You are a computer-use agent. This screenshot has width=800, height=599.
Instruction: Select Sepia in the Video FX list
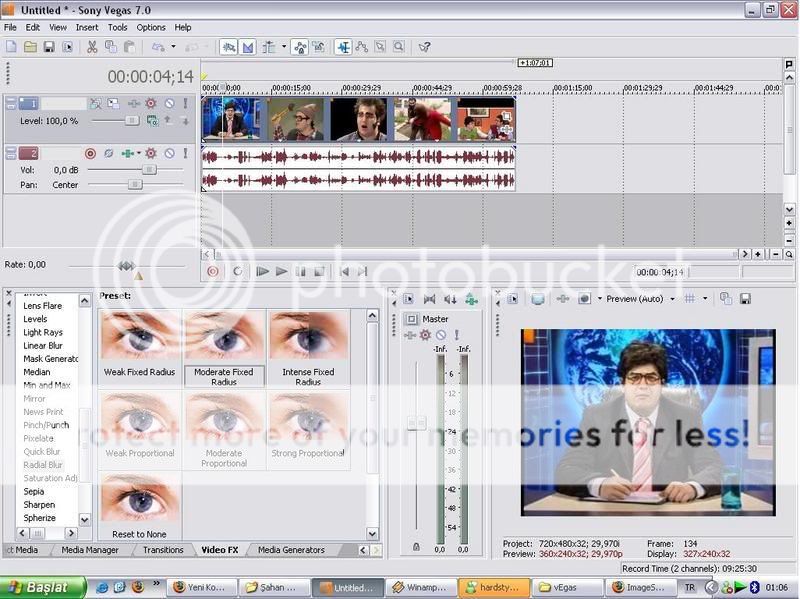pos(34,492)
